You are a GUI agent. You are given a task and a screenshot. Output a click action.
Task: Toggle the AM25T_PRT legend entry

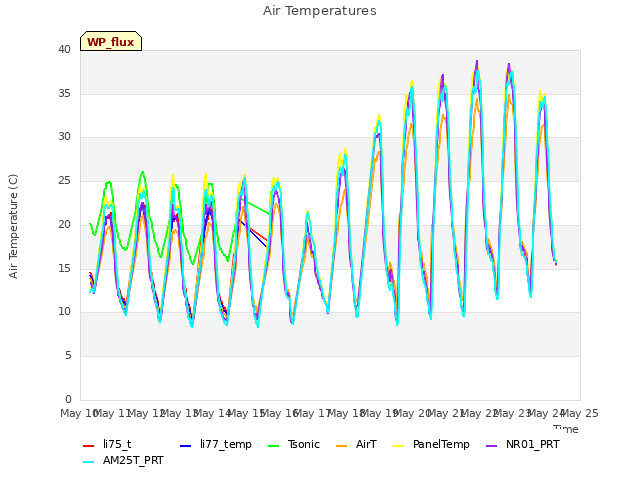coord(123,461)
